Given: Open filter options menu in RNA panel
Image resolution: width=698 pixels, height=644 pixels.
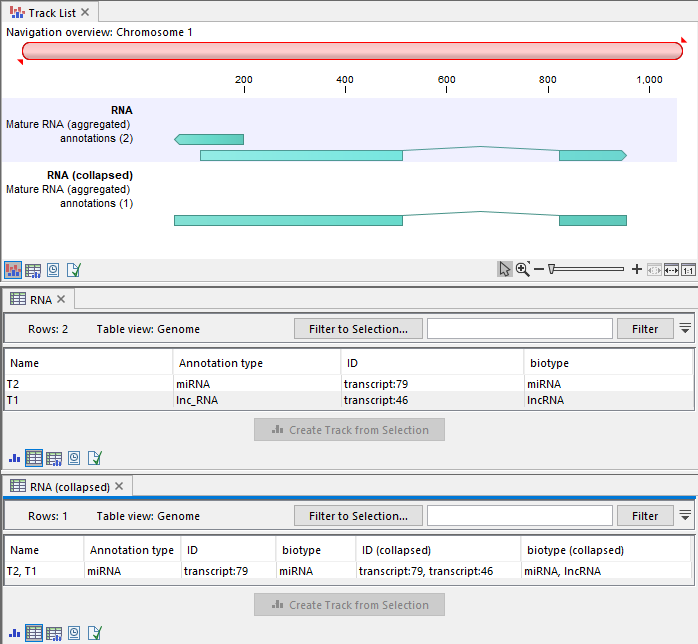Looking at the screenshot, I should tap(685, 328).
